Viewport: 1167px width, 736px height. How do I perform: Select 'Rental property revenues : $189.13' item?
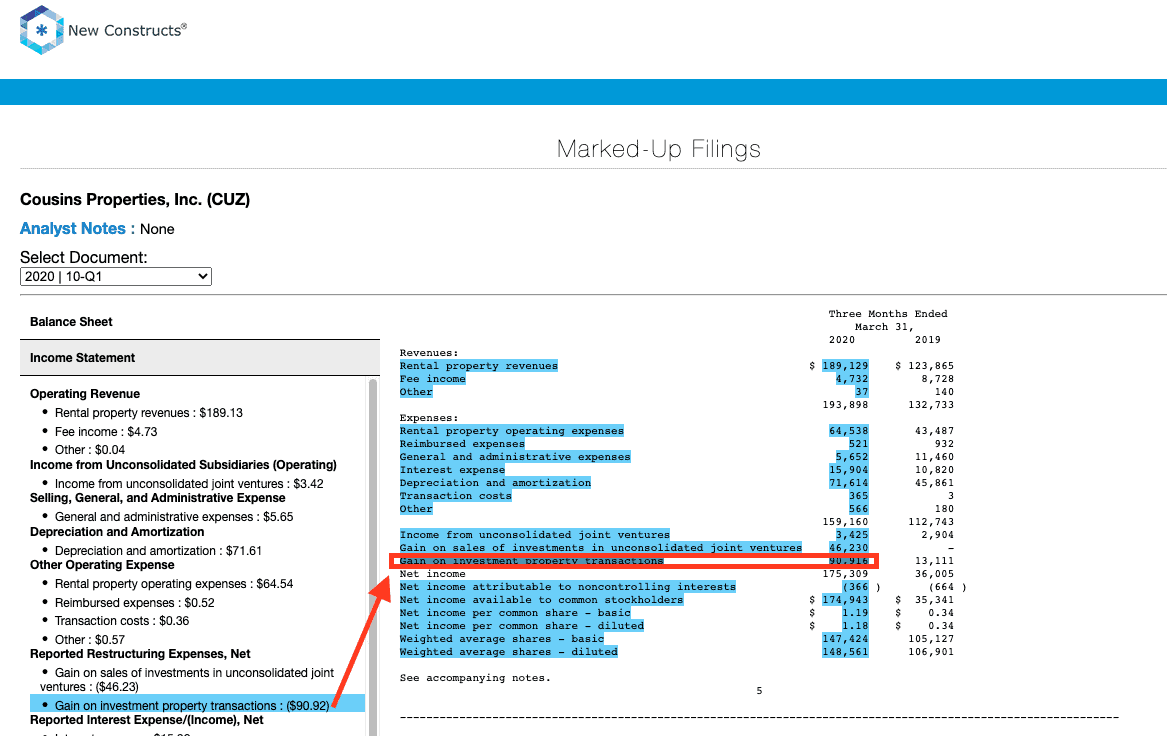(x=148, y=413)
